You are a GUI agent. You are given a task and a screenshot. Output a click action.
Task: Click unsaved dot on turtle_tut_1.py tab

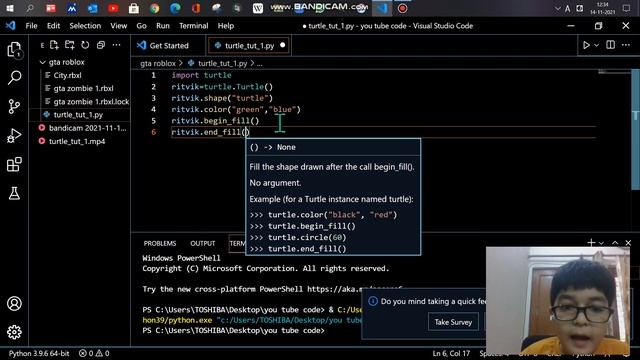click(282, 45)
